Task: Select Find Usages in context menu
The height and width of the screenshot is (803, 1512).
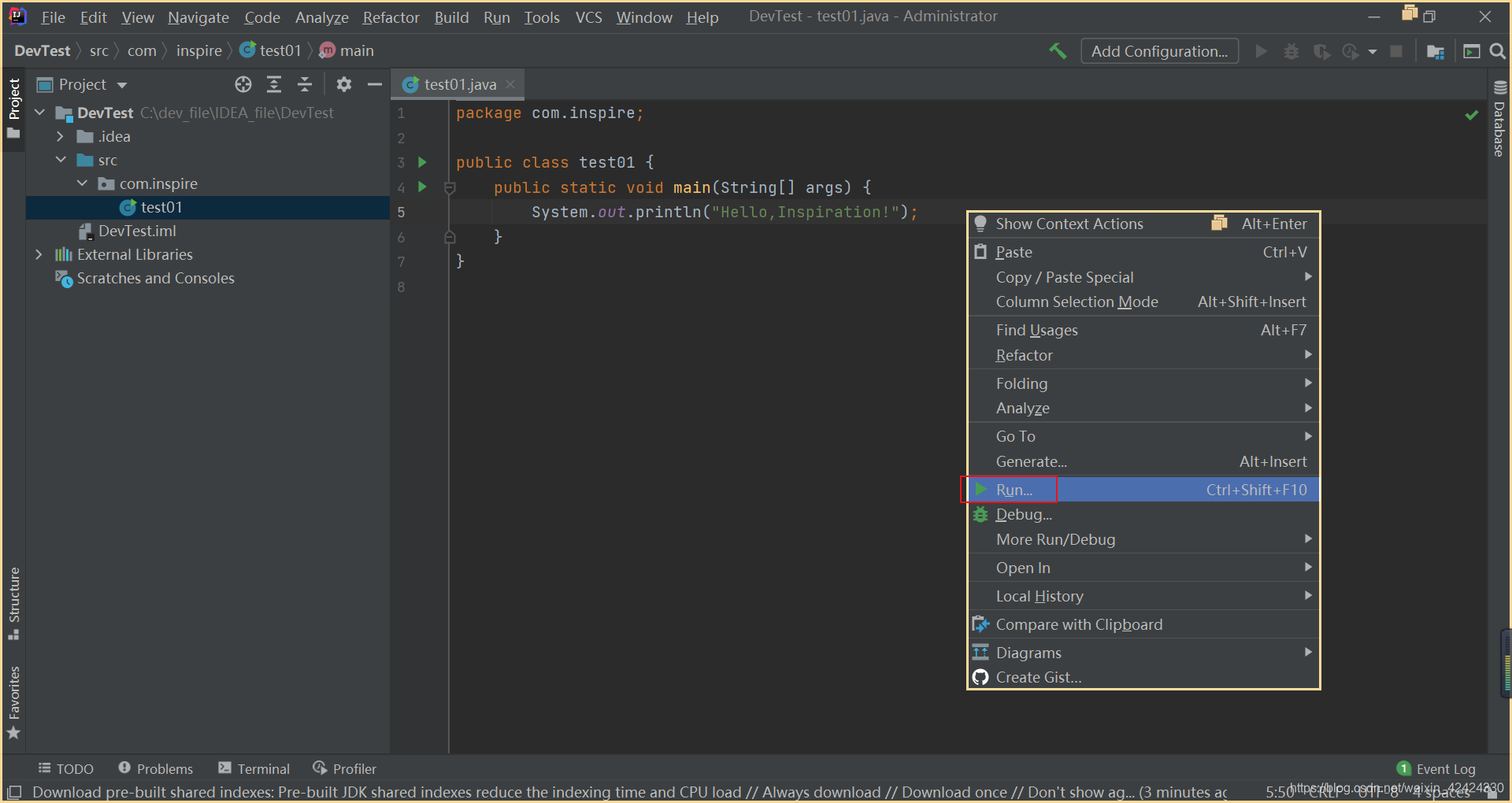Action: pyautogui.click(x=1143, y=330)
